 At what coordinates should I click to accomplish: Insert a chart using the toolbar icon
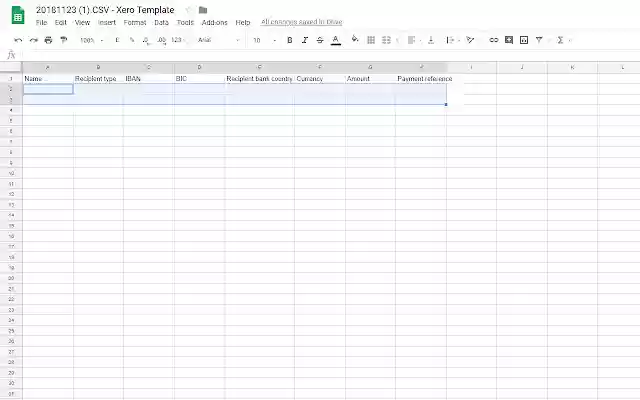pyautogui.click(x=524, y=40)
